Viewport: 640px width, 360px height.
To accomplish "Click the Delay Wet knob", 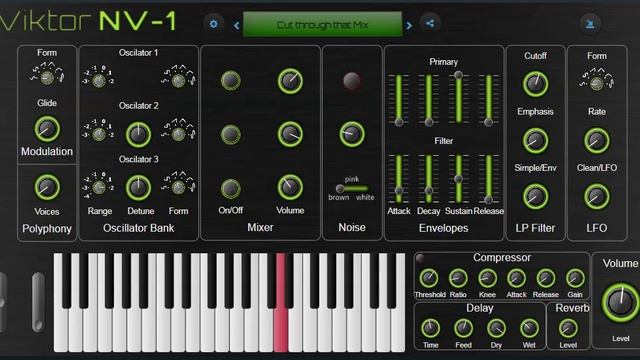I will [x=529, y=328].
